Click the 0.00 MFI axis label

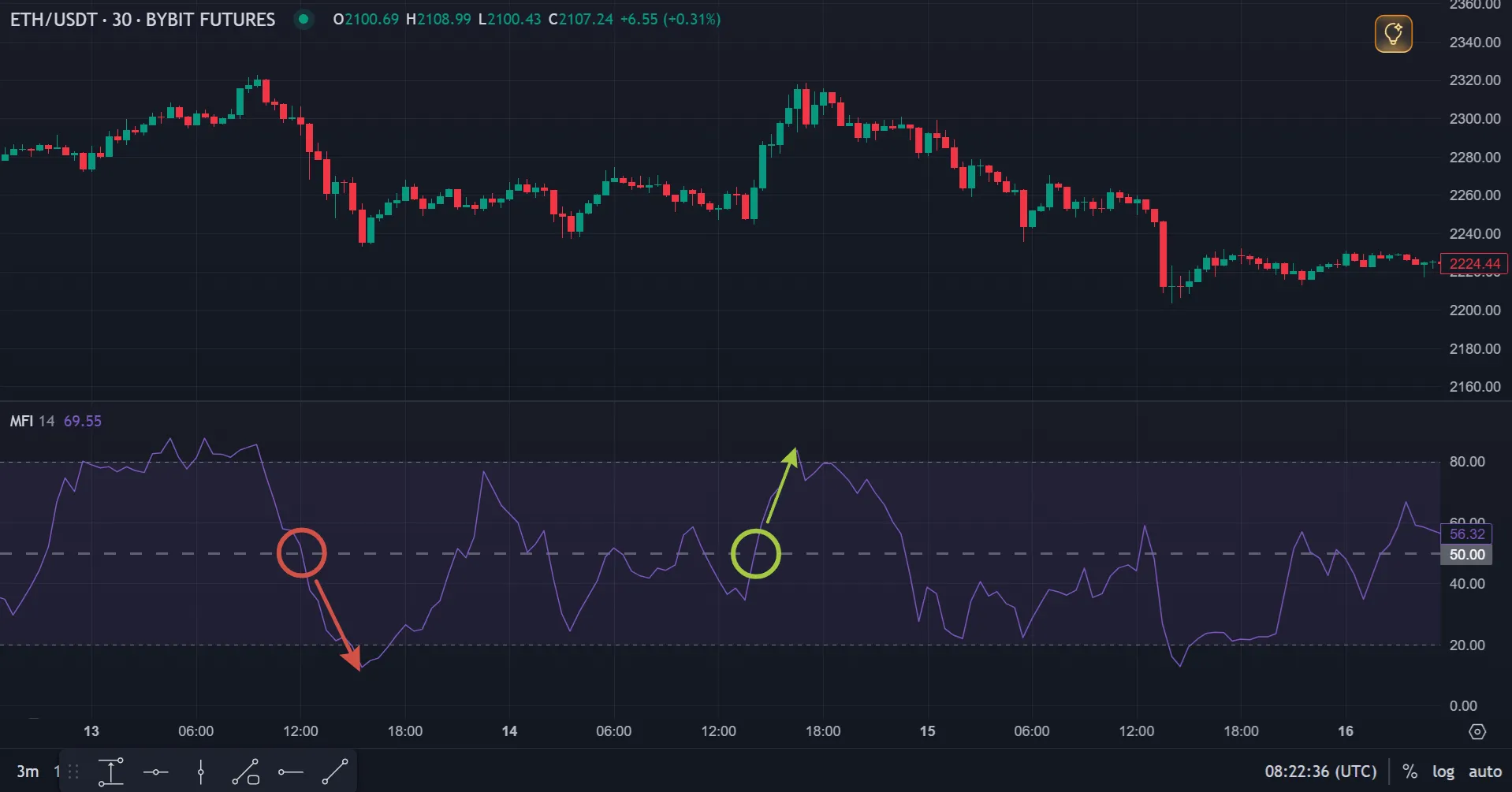tap(1463, 706)
